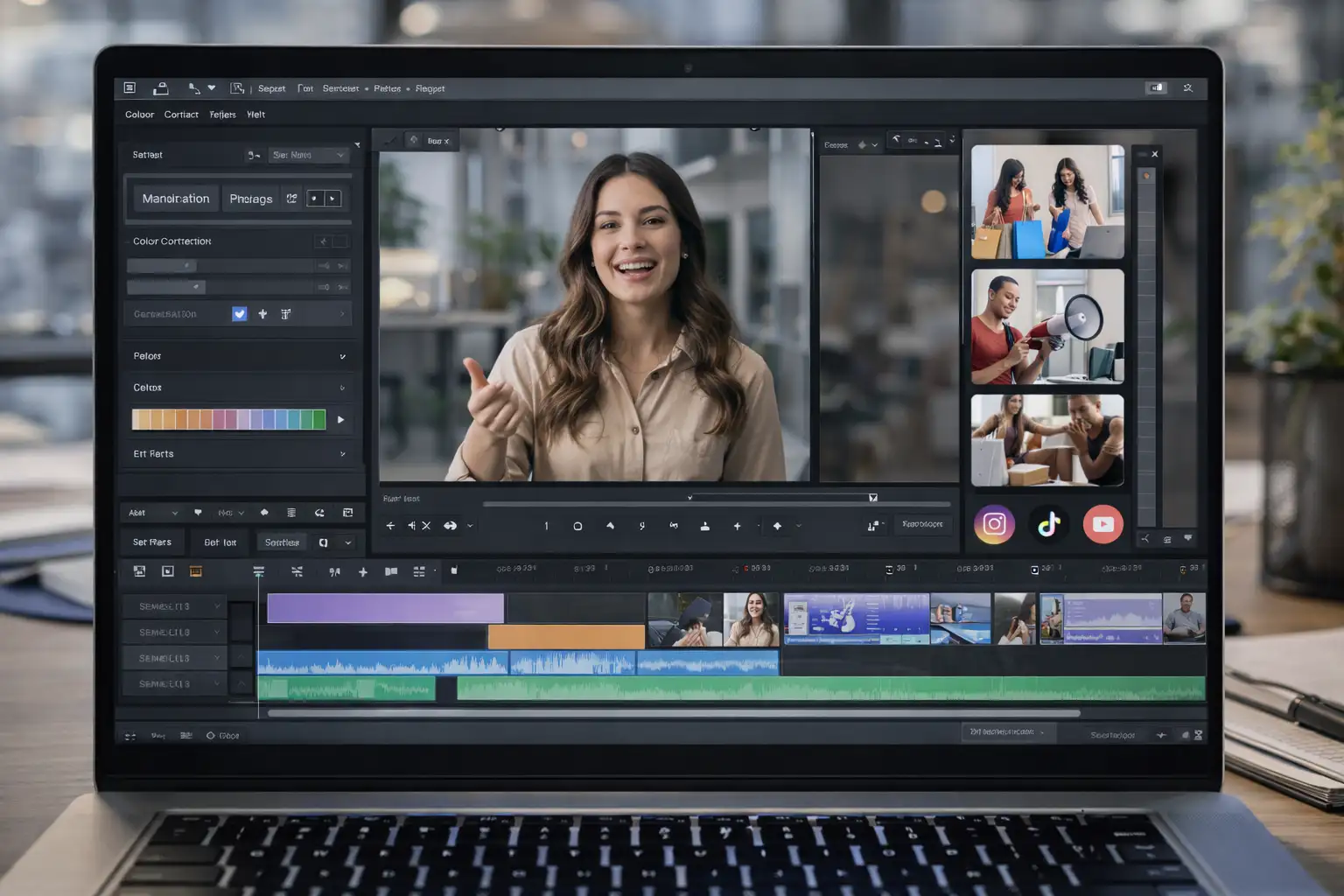The height and width of the screenshot is (896, 1344).
Task: Switch to the Phrases tab in the left panel
Action: (x=250, y=198)
